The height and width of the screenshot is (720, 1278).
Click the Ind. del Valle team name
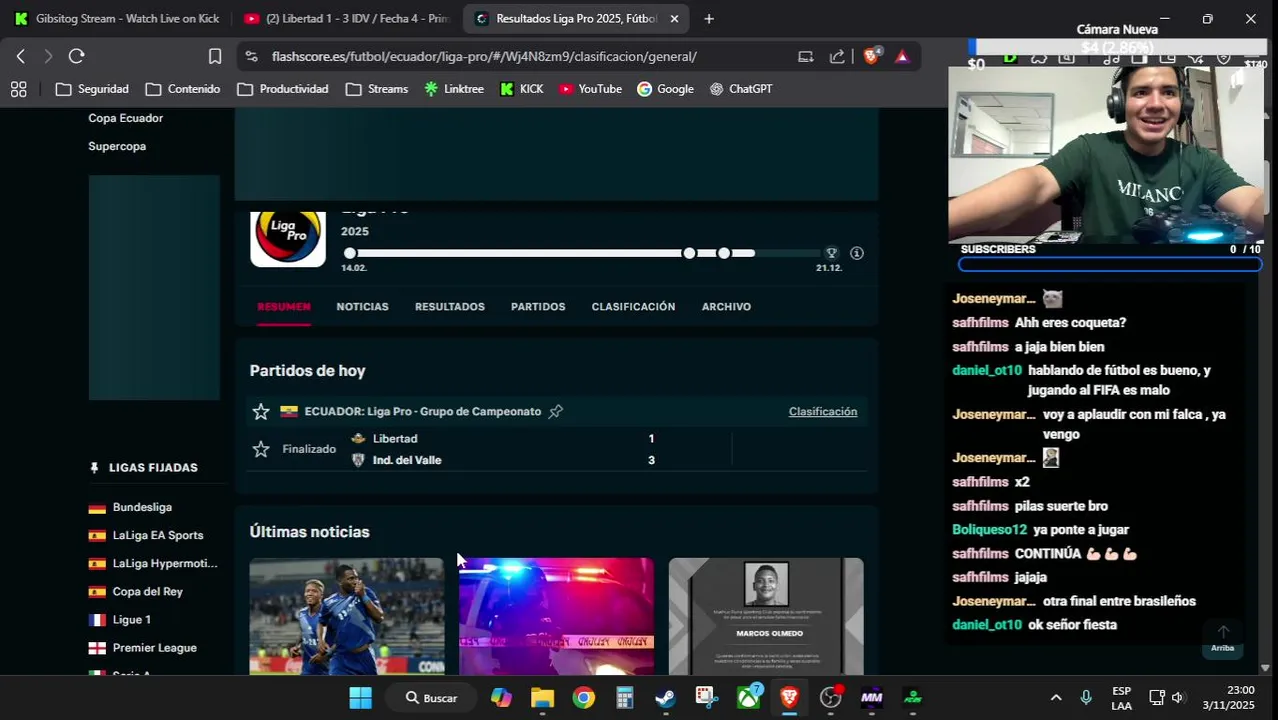click(407, 460)
